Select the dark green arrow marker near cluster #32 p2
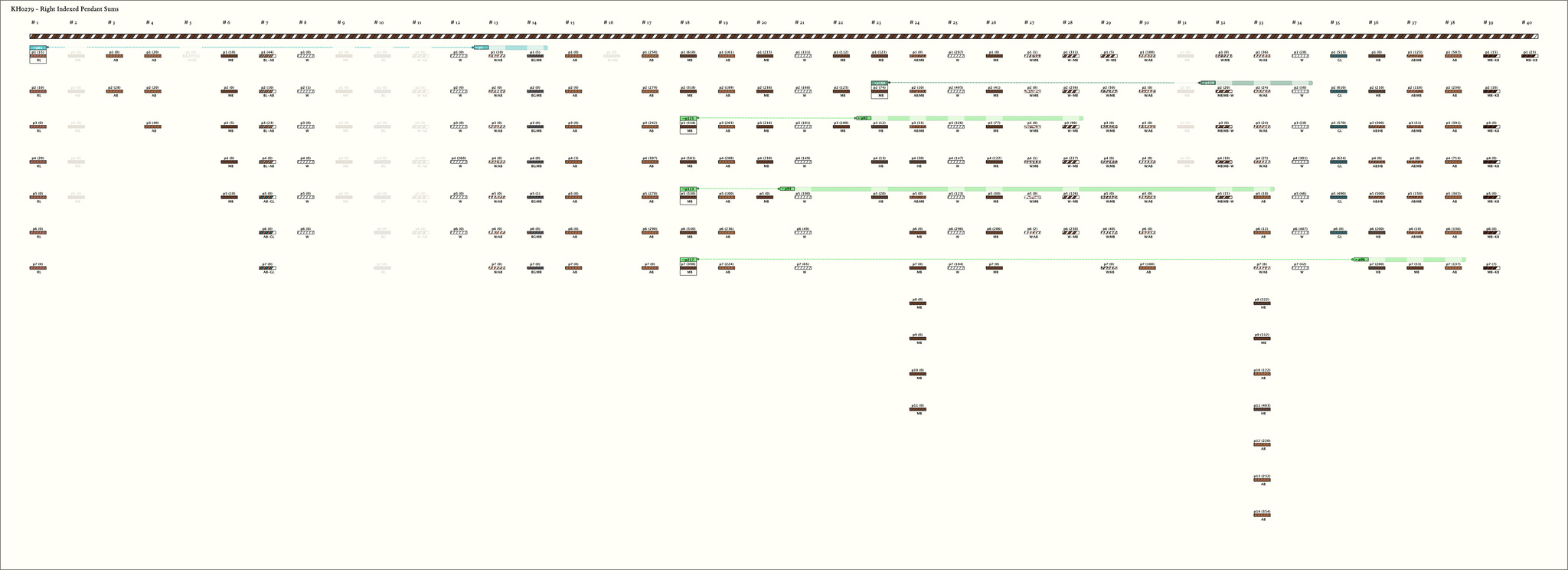The width and height of the screenshot is (1568, 570). (1207, 83)
